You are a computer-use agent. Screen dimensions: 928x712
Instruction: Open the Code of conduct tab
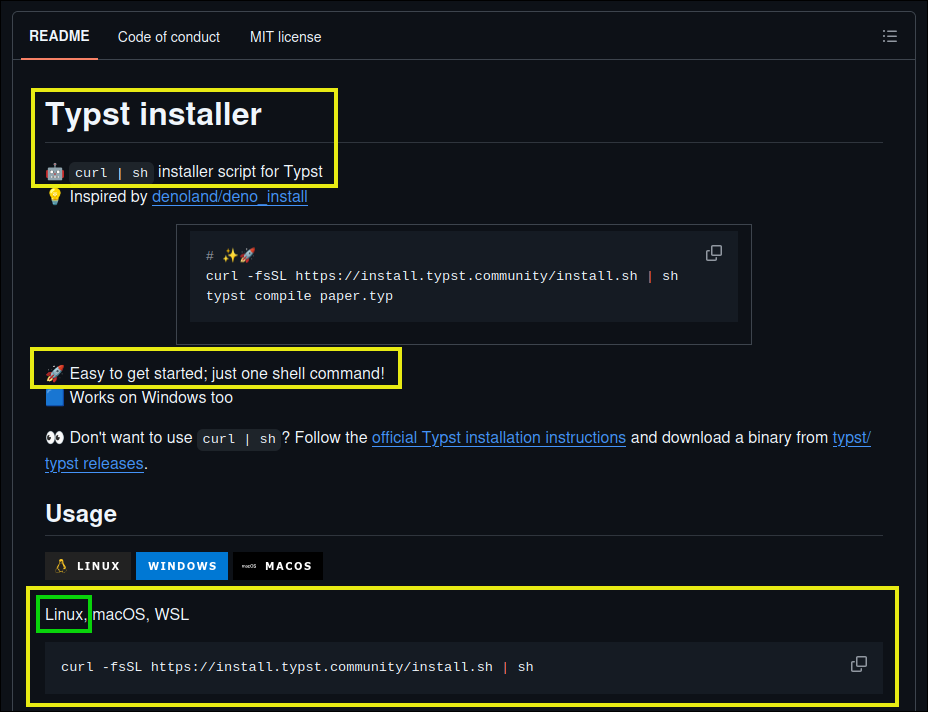pyautogui.click(x=169, y=37)
